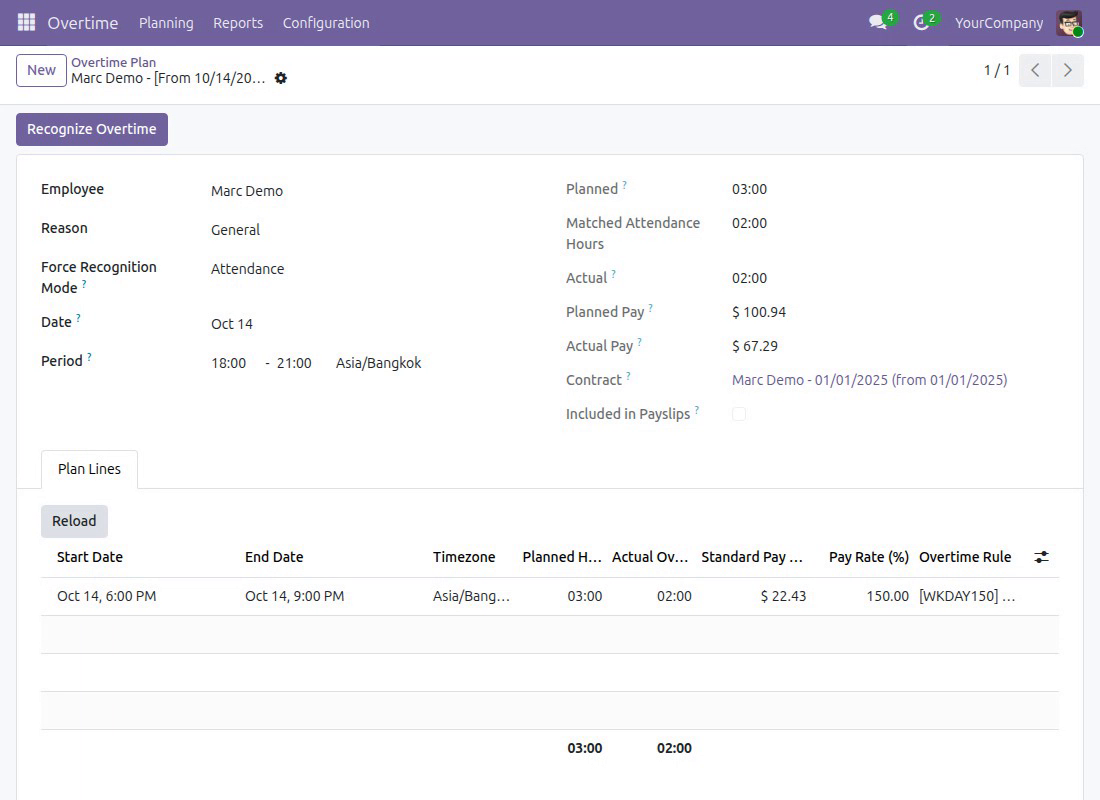1100x800 pixels.
Task: Open the Reports menu
Action: [x=238, y=22]
